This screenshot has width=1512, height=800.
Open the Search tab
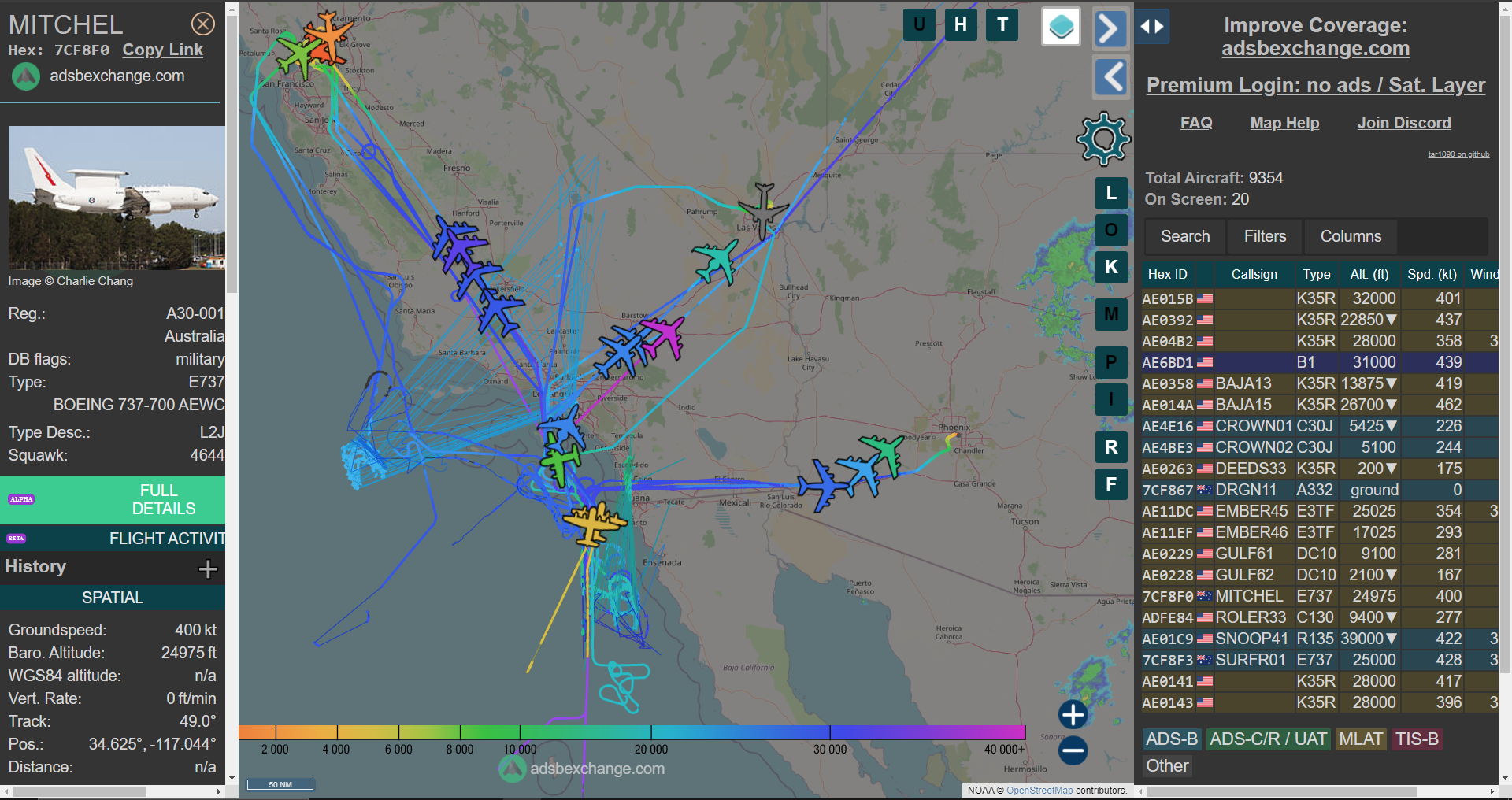pyautogui.click(x=1185, y=236)
